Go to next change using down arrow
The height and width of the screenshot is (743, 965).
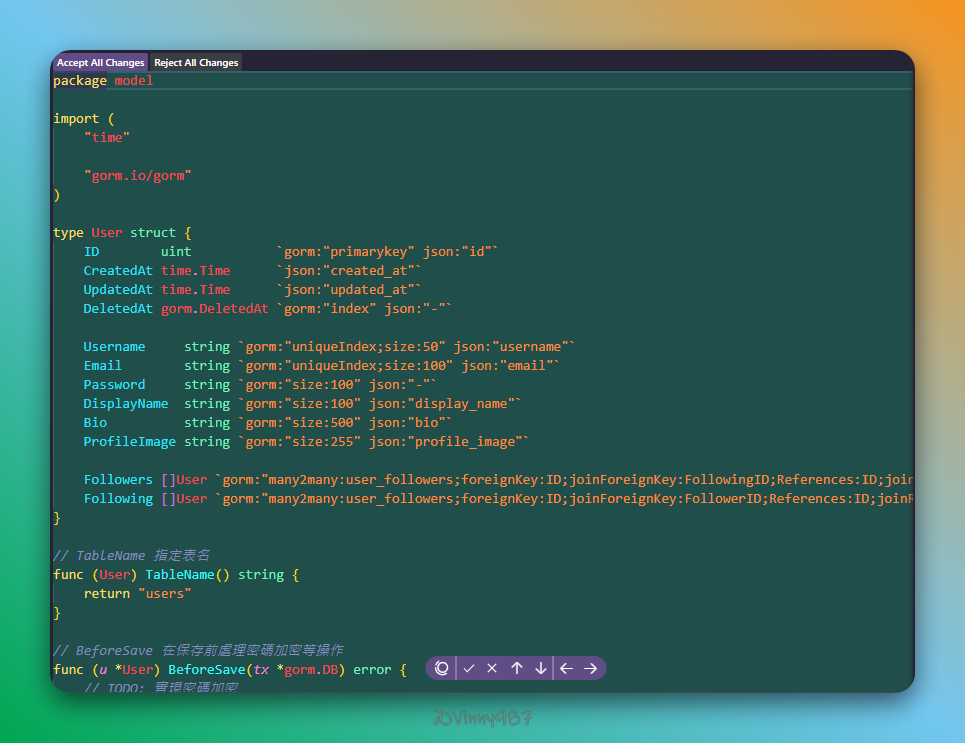tap(541, 668)
